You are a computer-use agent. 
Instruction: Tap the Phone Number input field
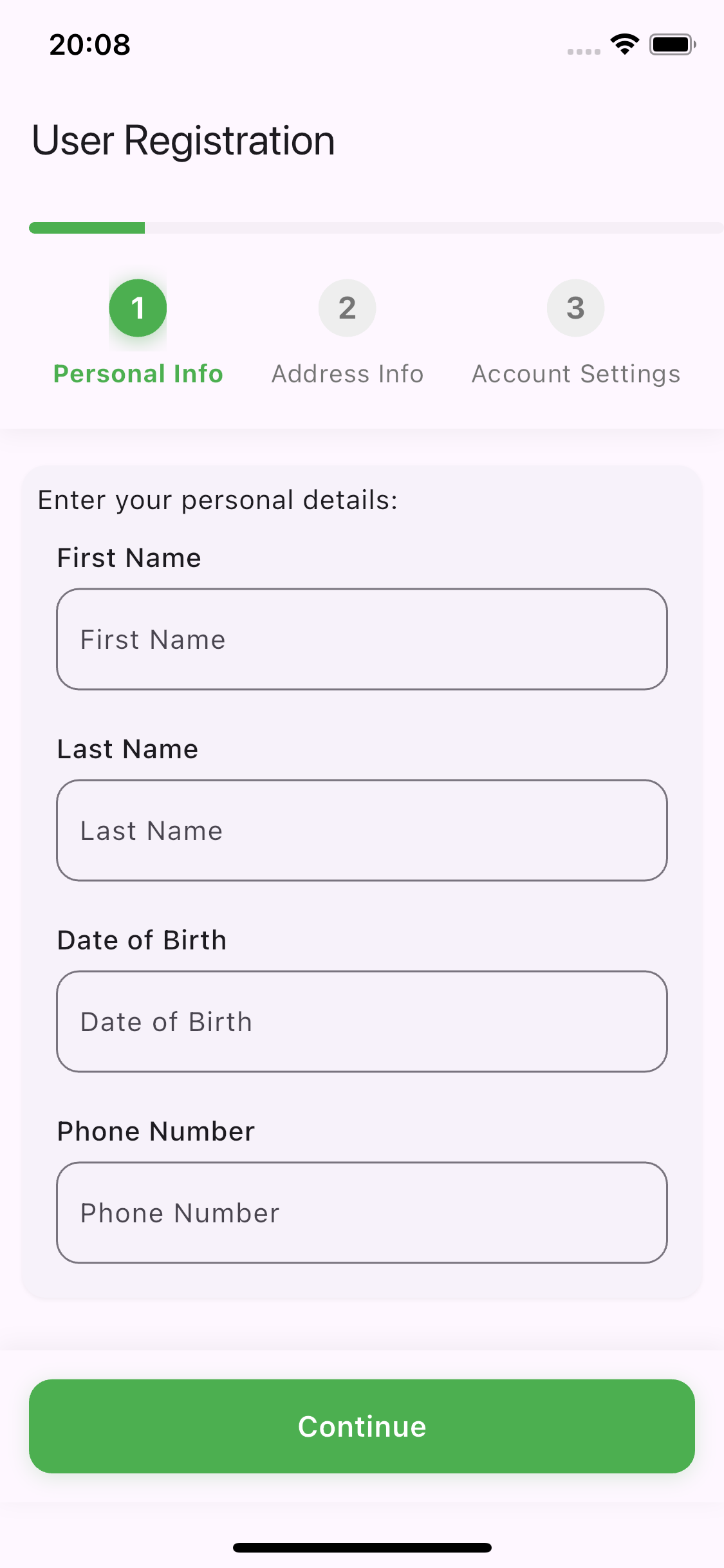coord(362,1213)
